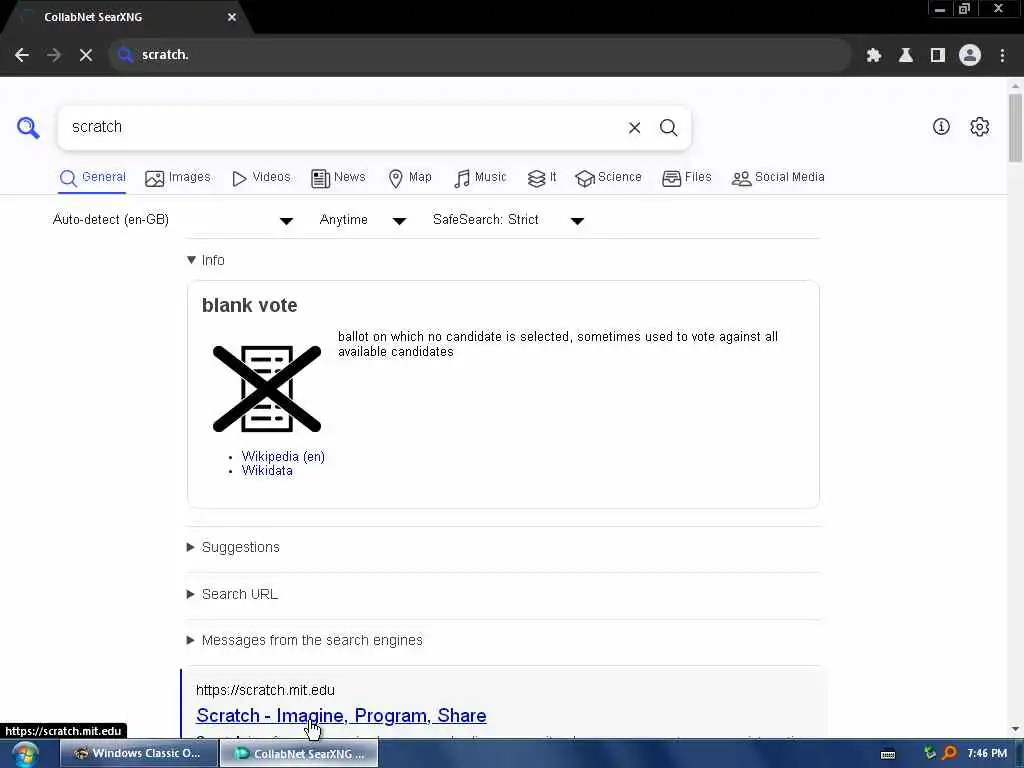Open the Wikipedia (en) link
The image size is (1024, 768).
(283, 456)
